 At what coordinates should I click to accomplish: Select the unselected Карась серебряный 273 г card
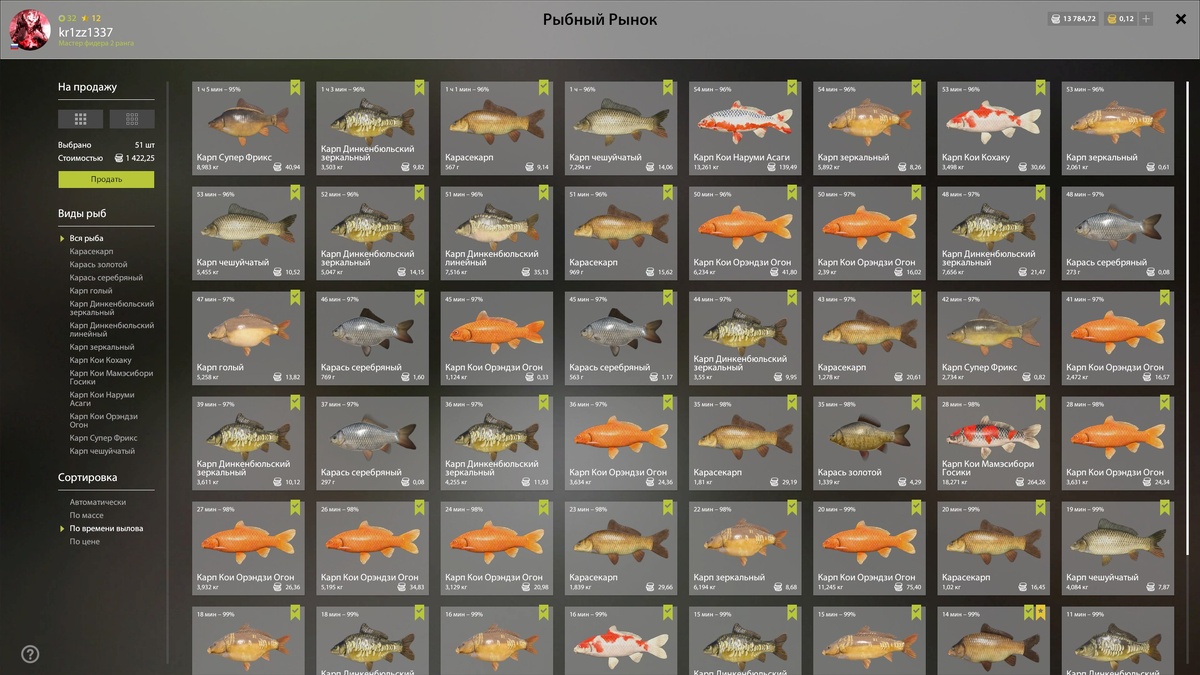(x=1118, y=232)
